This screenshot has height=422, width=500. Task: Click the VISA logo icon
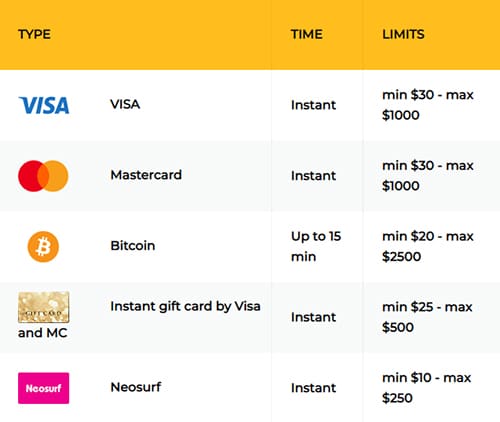[x=44, y=105]
